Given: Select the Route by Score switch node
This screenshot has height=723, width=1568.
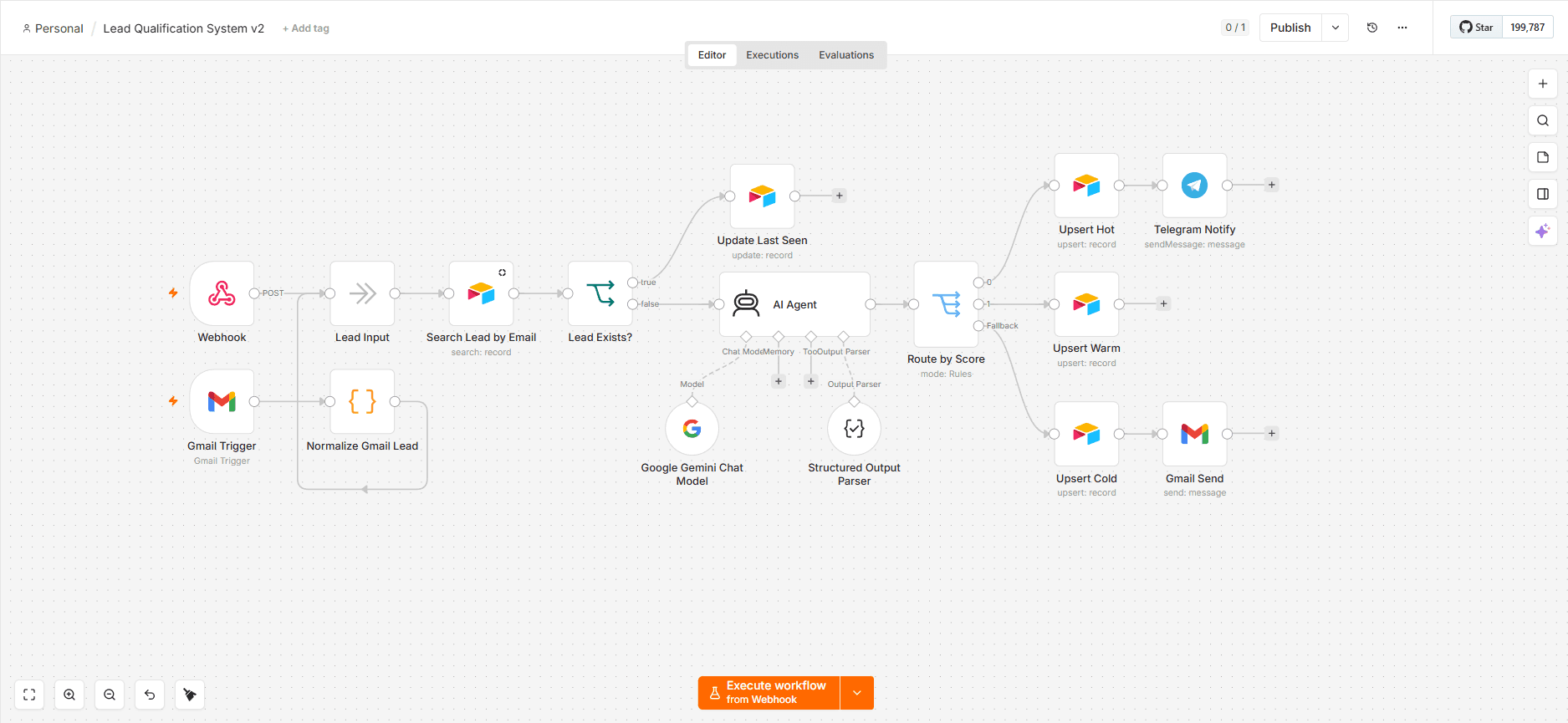Looking at the screenshot, I should tap(946, 304).
